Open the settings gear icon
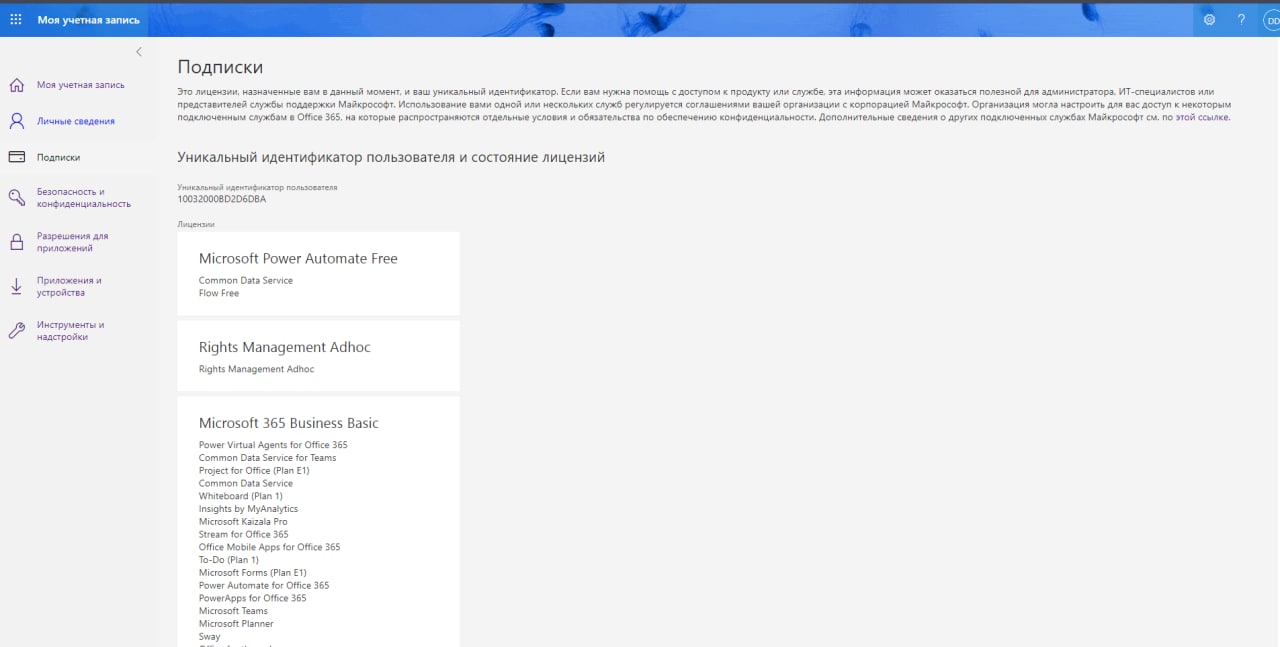The width and height of the screenshot is (1280, 647). pyautogui.click(x=1209, y=19)
